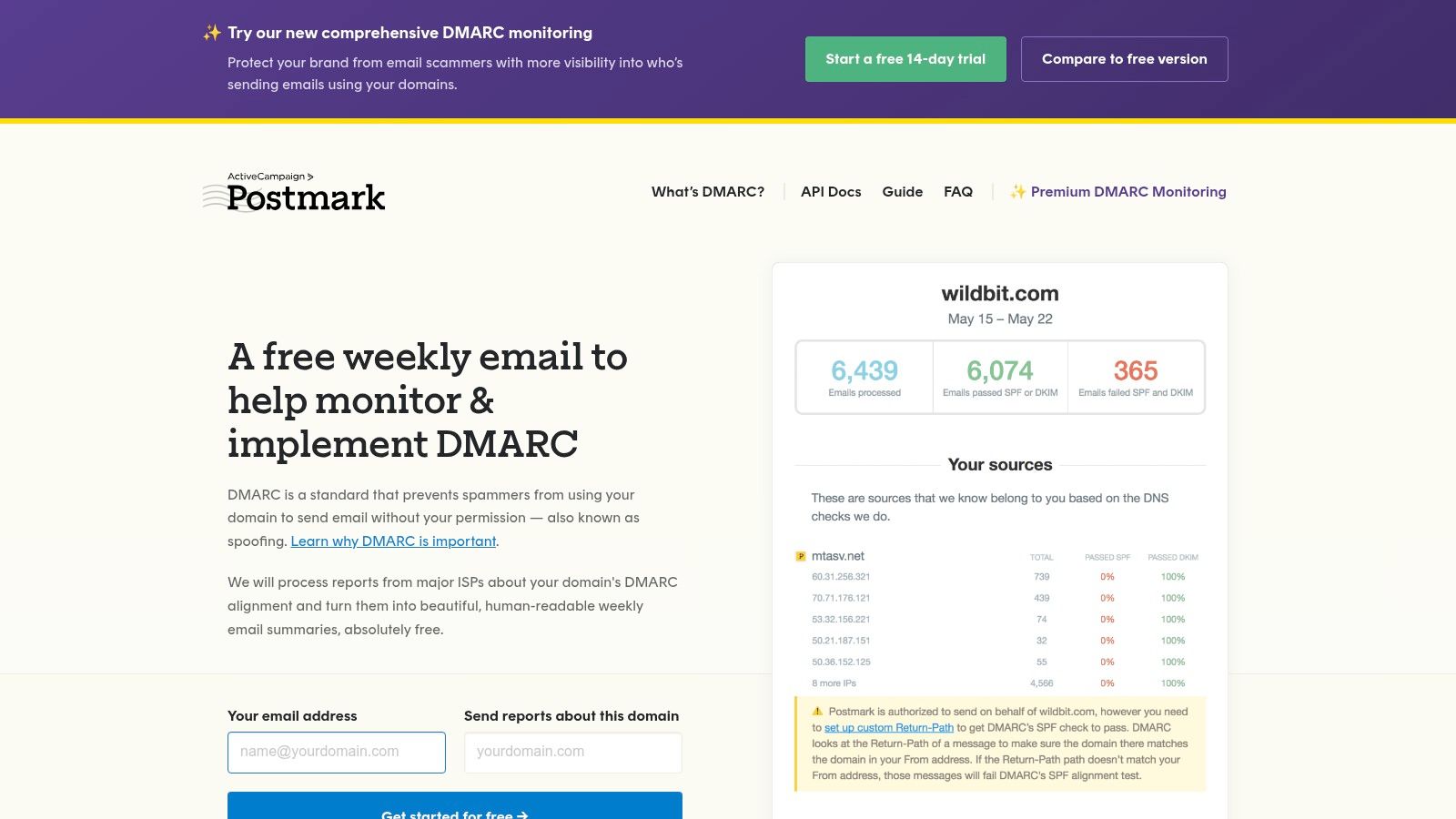Click the 8 more IPs row
1456x819 pixels.
tap(834, 683)
